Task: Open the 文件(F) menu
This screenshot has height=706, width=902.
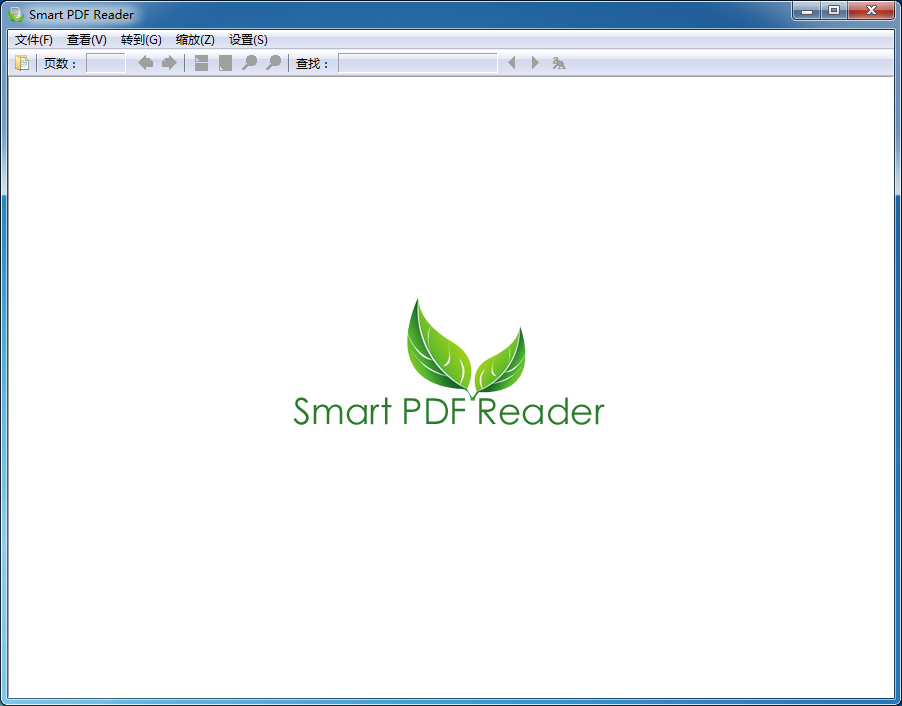Action: pyautogui.click(x=32, y=40)
